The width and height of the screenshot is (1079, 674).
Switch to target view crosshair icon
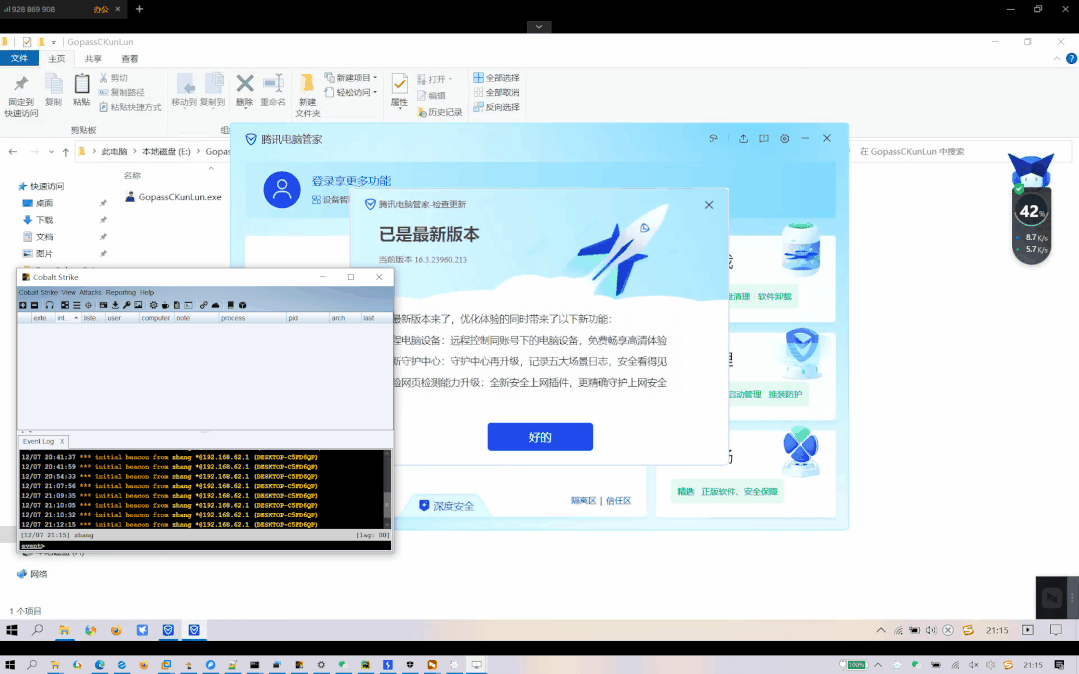click(88, 305)
